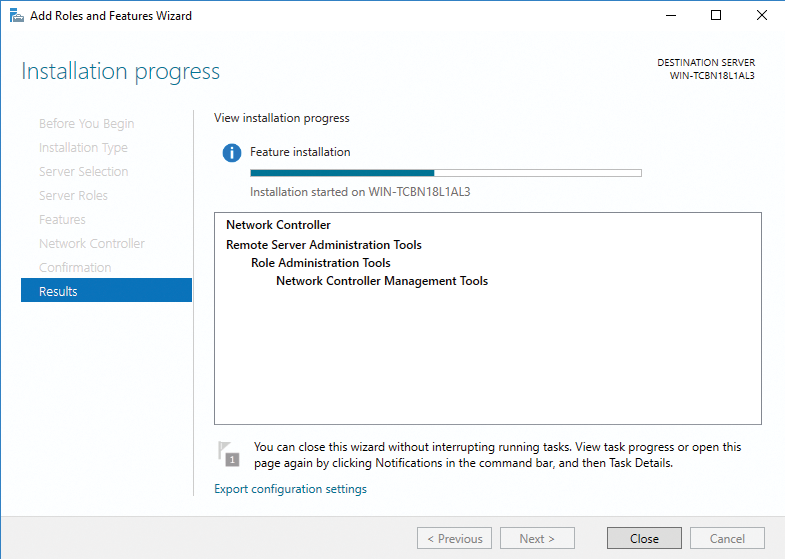Switch to the Server Roles step

point(73,196)
